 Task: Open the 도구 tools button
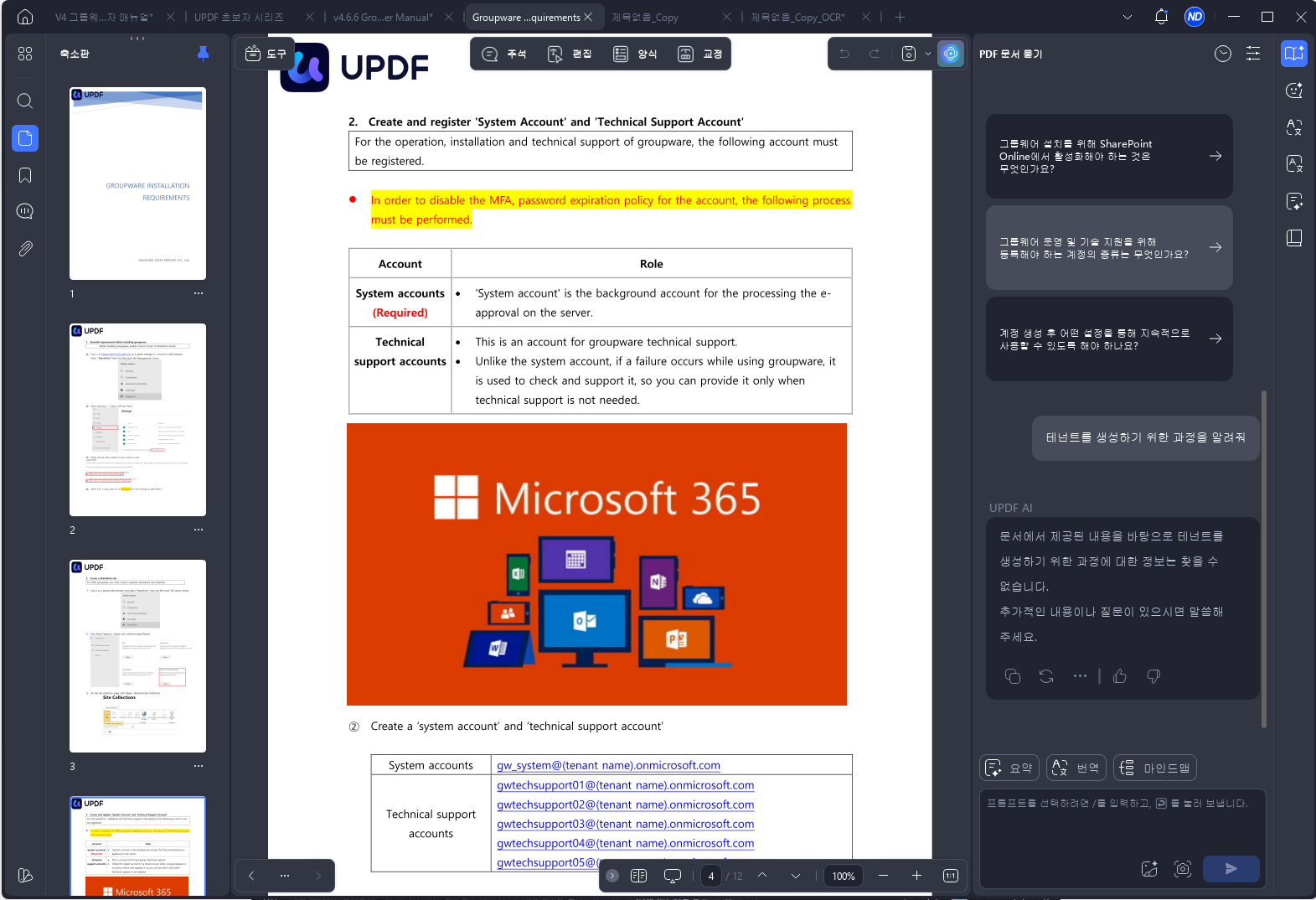(x=265, y=54)
